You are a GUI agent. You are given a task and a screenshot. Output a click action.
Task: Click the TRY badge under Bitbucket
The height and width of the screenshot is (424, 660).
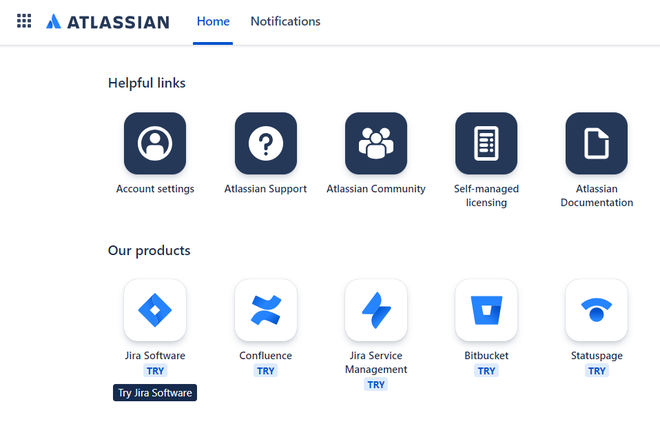click(486, 371)
